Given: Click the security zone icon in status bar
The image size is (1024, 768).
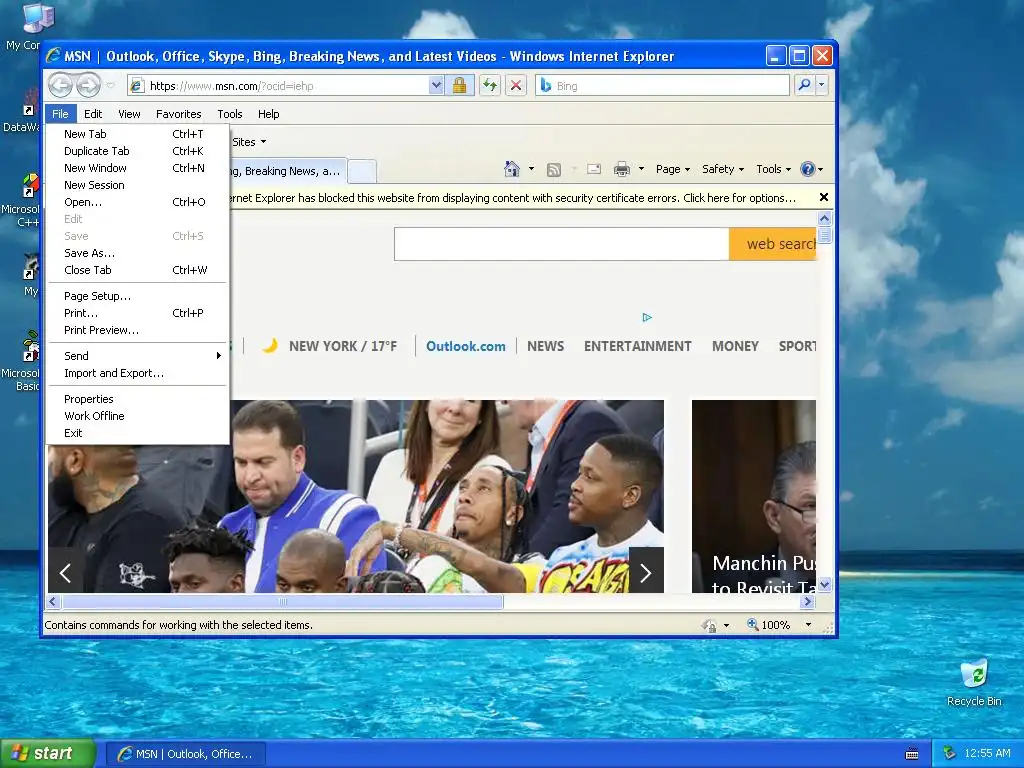Looking at the screenshot, I should click(709, 625).
